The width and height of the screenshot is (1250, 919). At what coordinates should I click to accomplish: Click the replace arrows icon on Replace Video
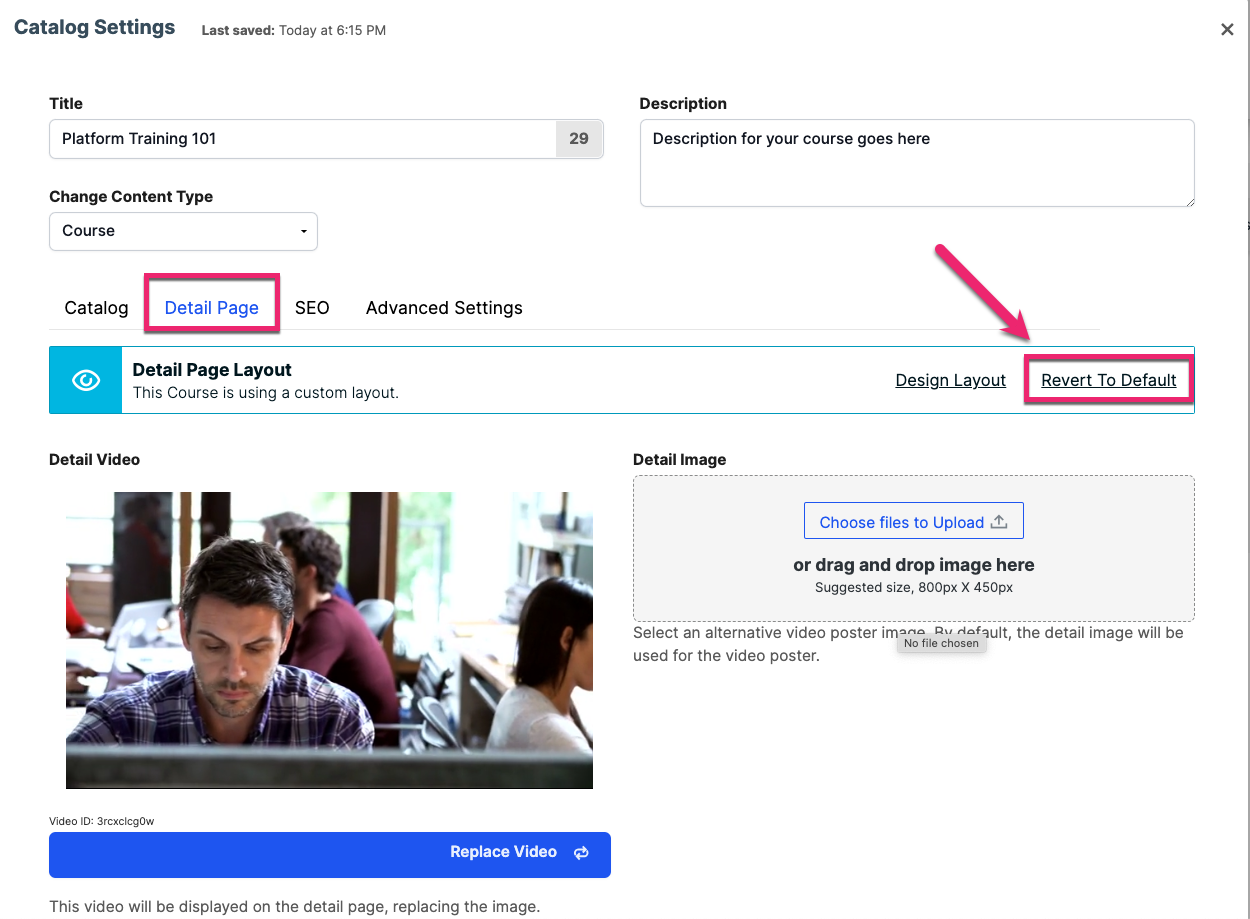pyautogui.click(x=581, y=853)
